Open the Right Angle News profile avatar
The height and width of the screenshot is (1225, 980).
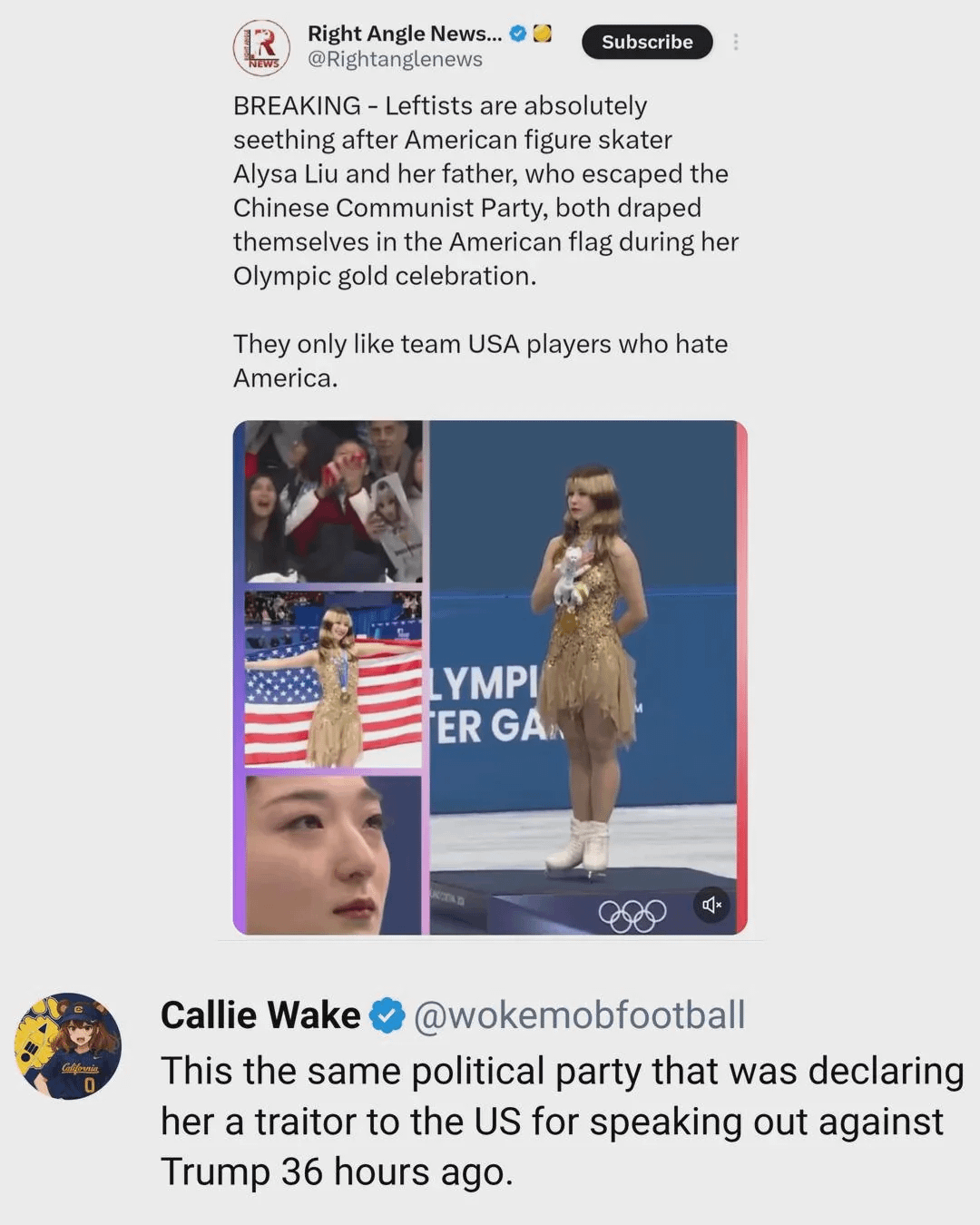tap(261, 47)
